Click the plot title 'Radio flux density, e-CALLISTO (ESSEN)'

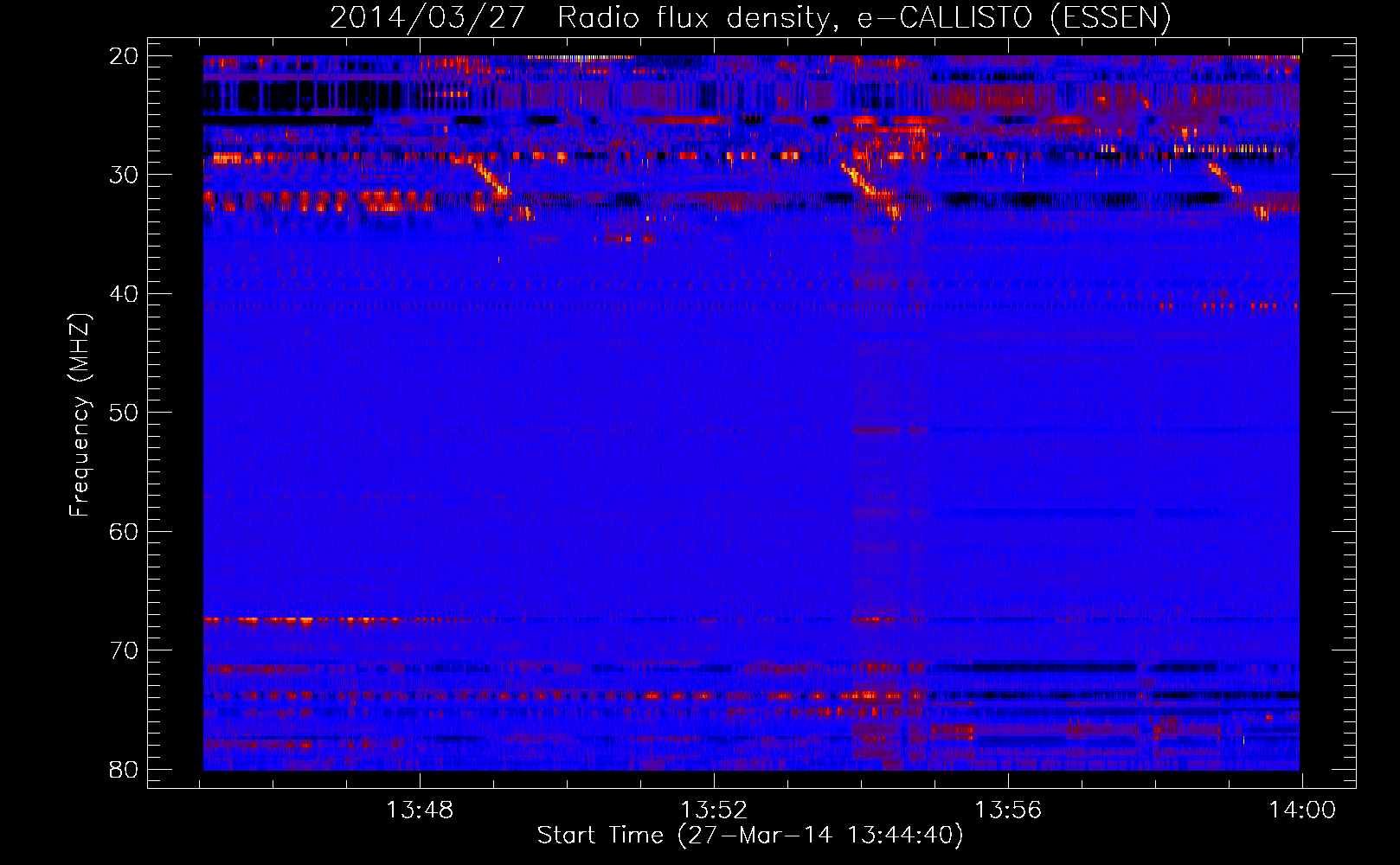point(864,18)
